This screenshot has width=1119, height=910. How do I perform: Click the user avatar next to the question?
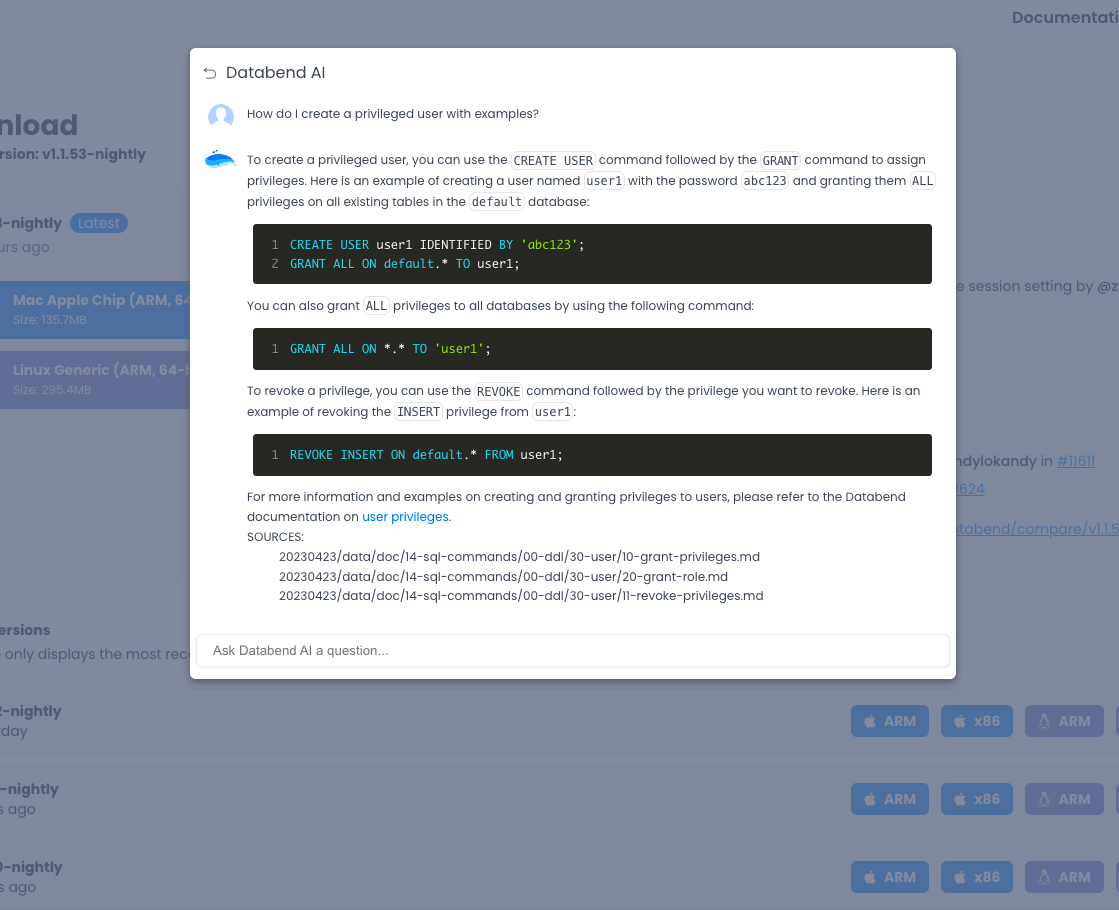pyautogui.click(x=221, y=115)
